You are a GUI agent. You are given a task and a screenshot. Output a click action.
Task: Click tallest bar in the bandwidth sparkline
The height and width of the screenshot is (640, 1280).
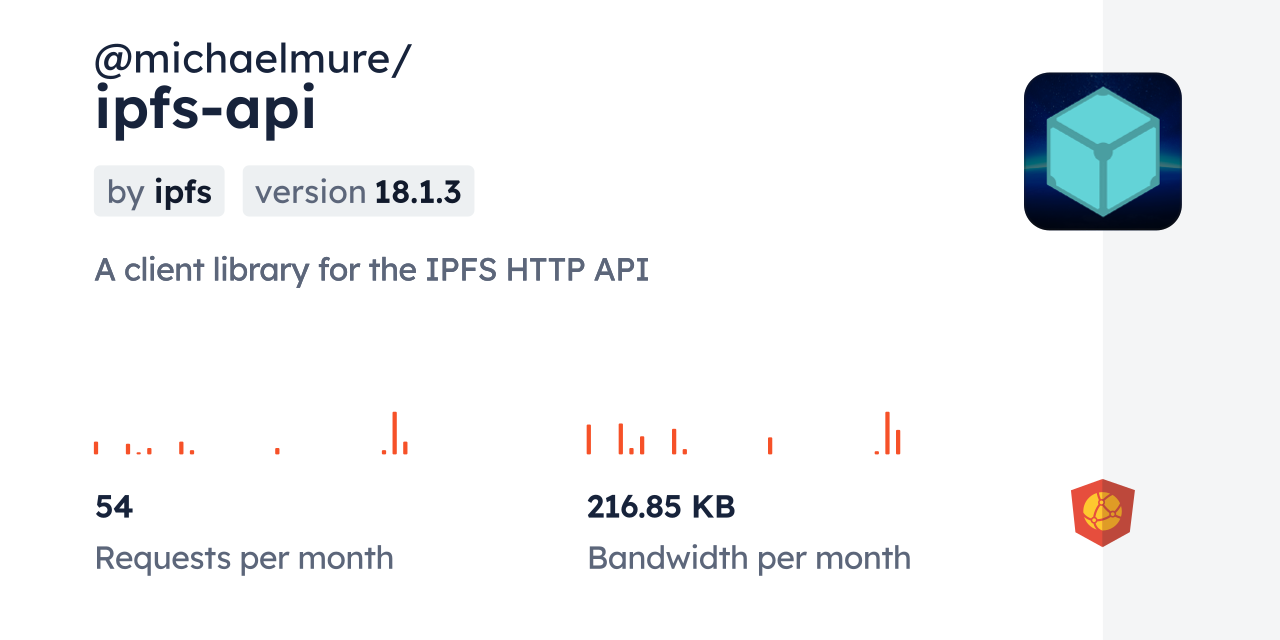point(887,433)
